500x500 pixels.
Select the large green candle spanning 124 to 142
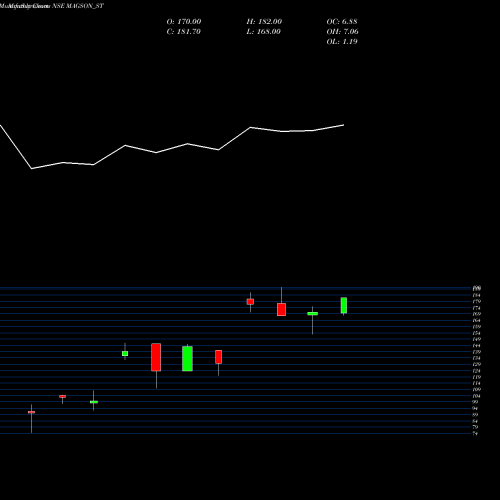coord(187,359)
